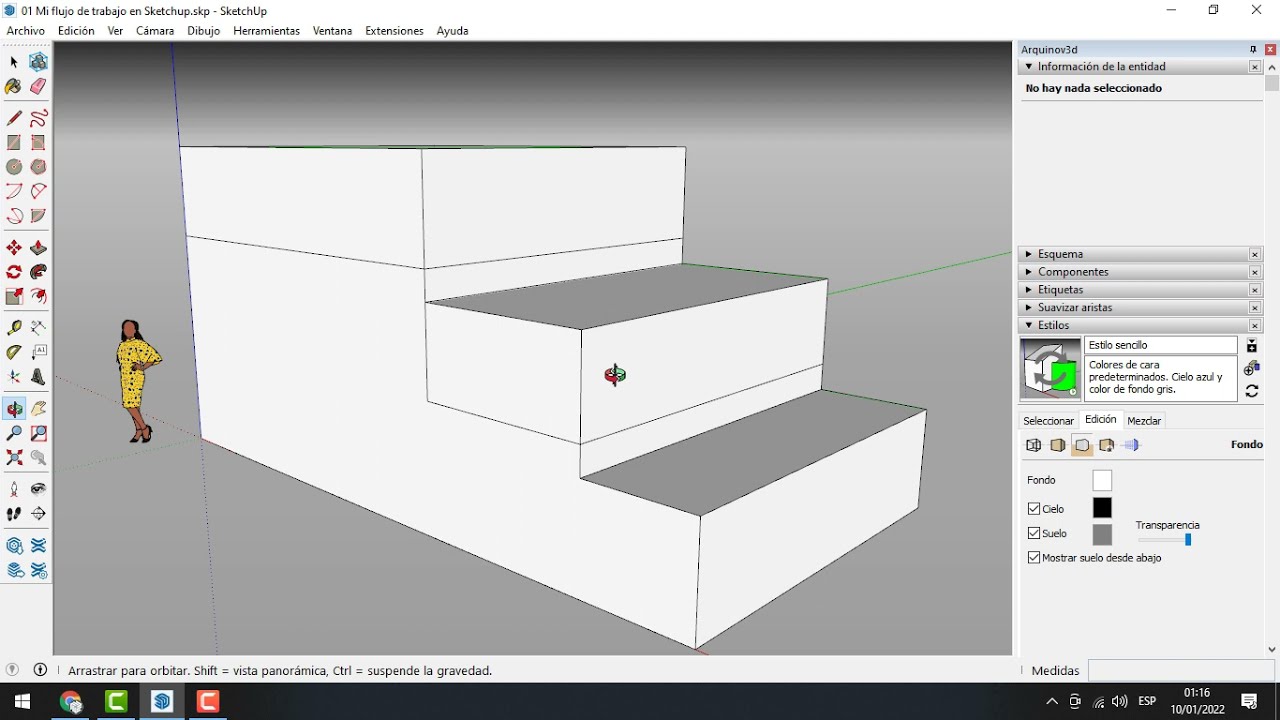Open the Cámara menu
This screenshot has height=720, width=1280.
pos(155,31)
